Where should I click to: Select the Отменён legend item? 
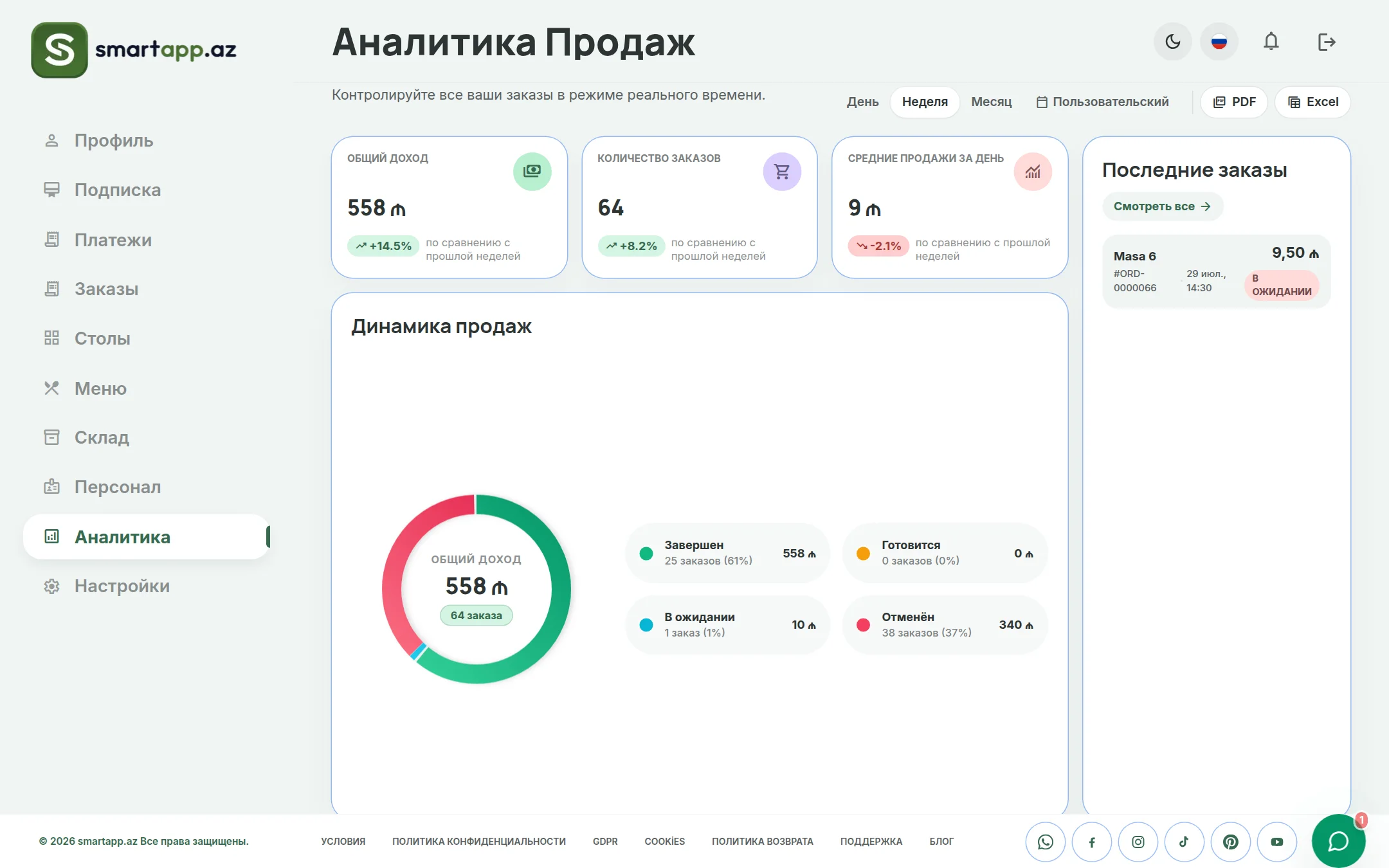pyautogui.click(x=945, y=625)
